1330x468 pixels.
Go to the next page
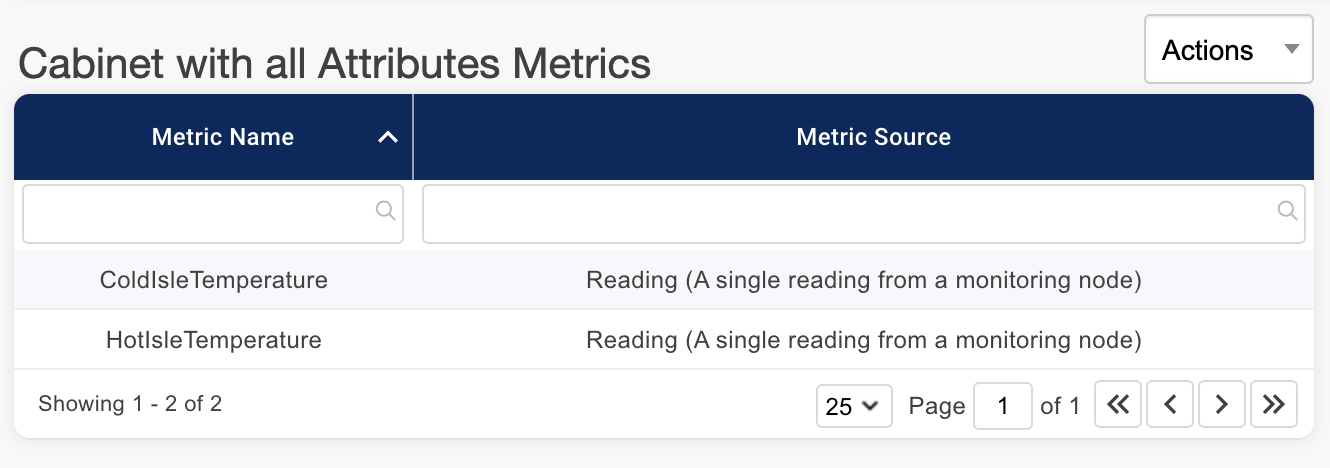(1221, 405)
